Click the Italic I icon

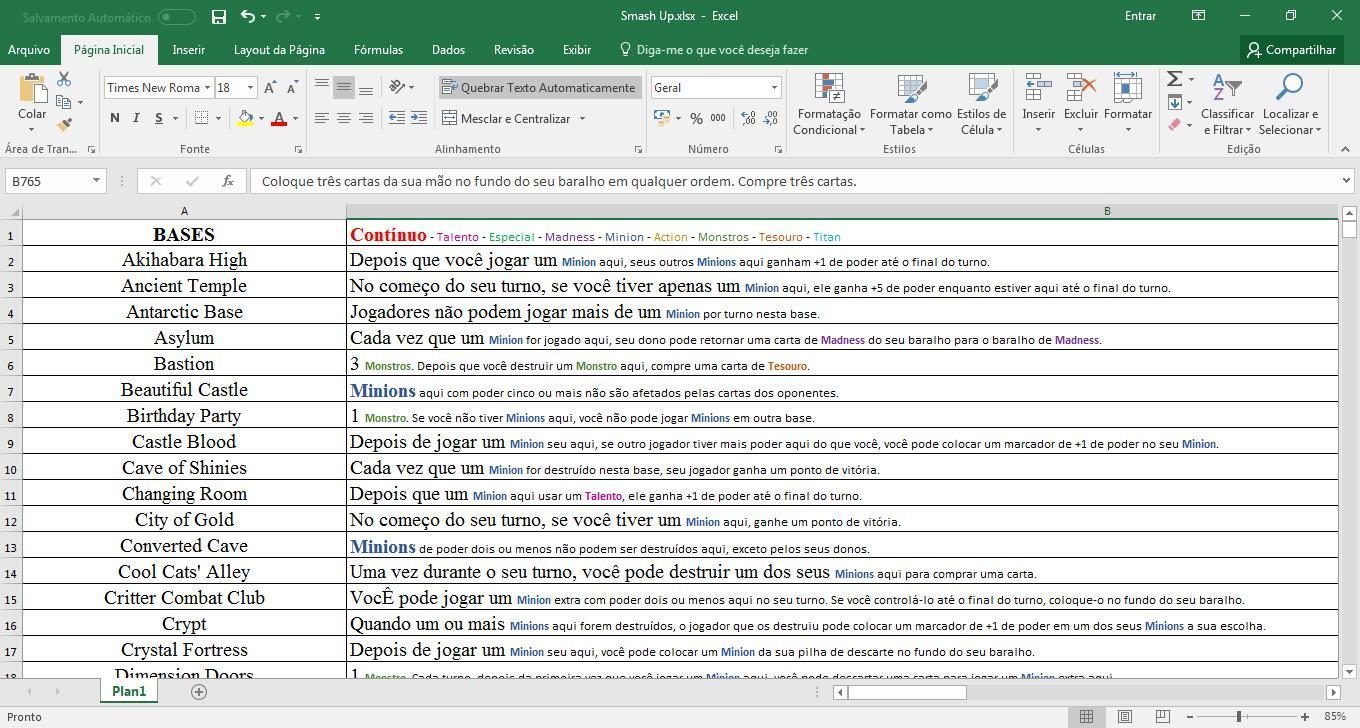[137, 118]
